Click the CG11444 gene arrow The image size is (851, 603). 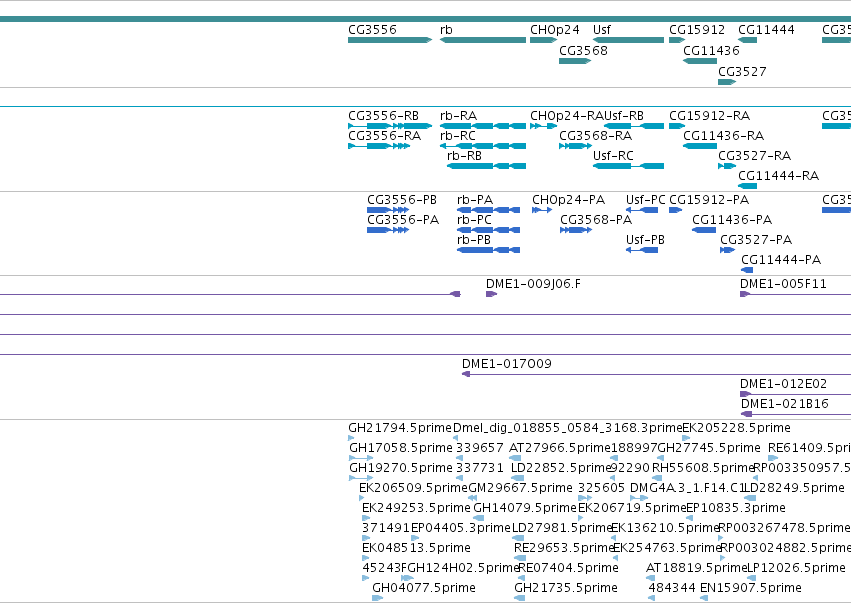pos(747,40)
